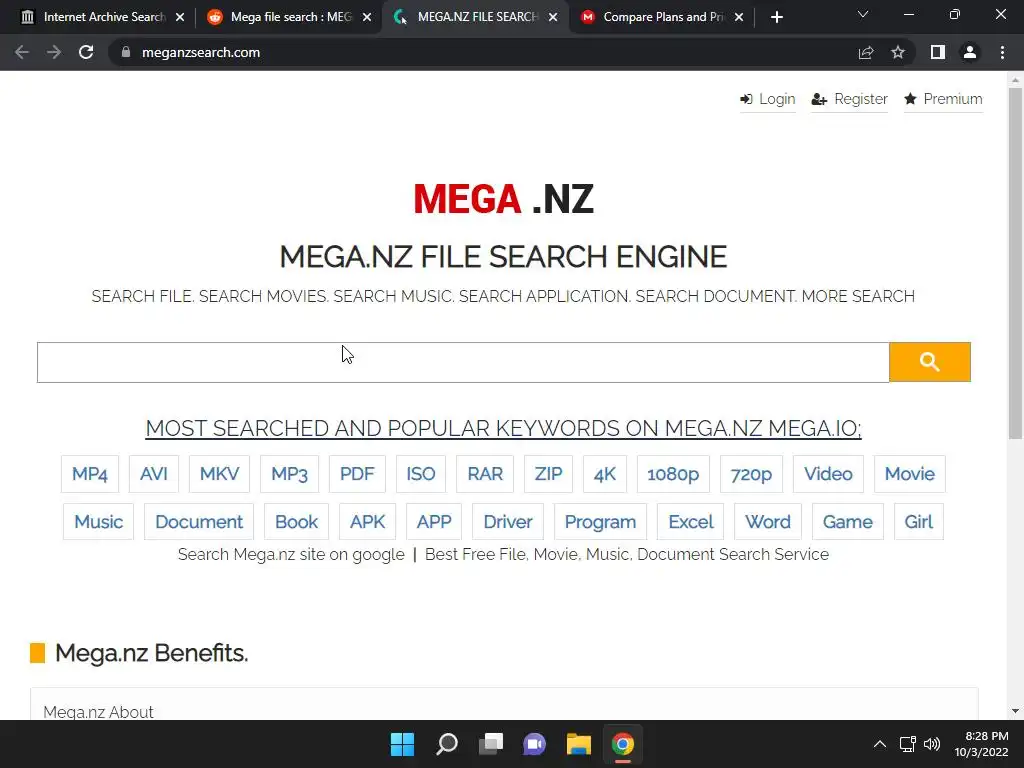
Task: Click the Video keyword
Action: click(x=828, y=474)
